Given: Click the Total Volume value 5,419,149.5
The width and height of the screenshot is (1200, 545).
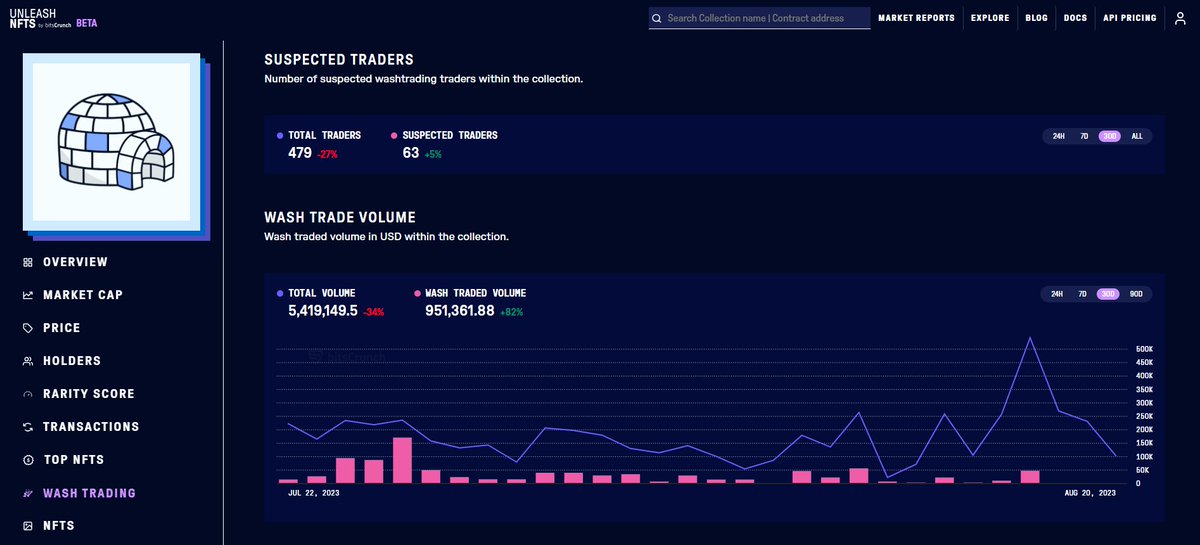Looking at the screenshot, I should pyautogui.click(x=323, y=311).
